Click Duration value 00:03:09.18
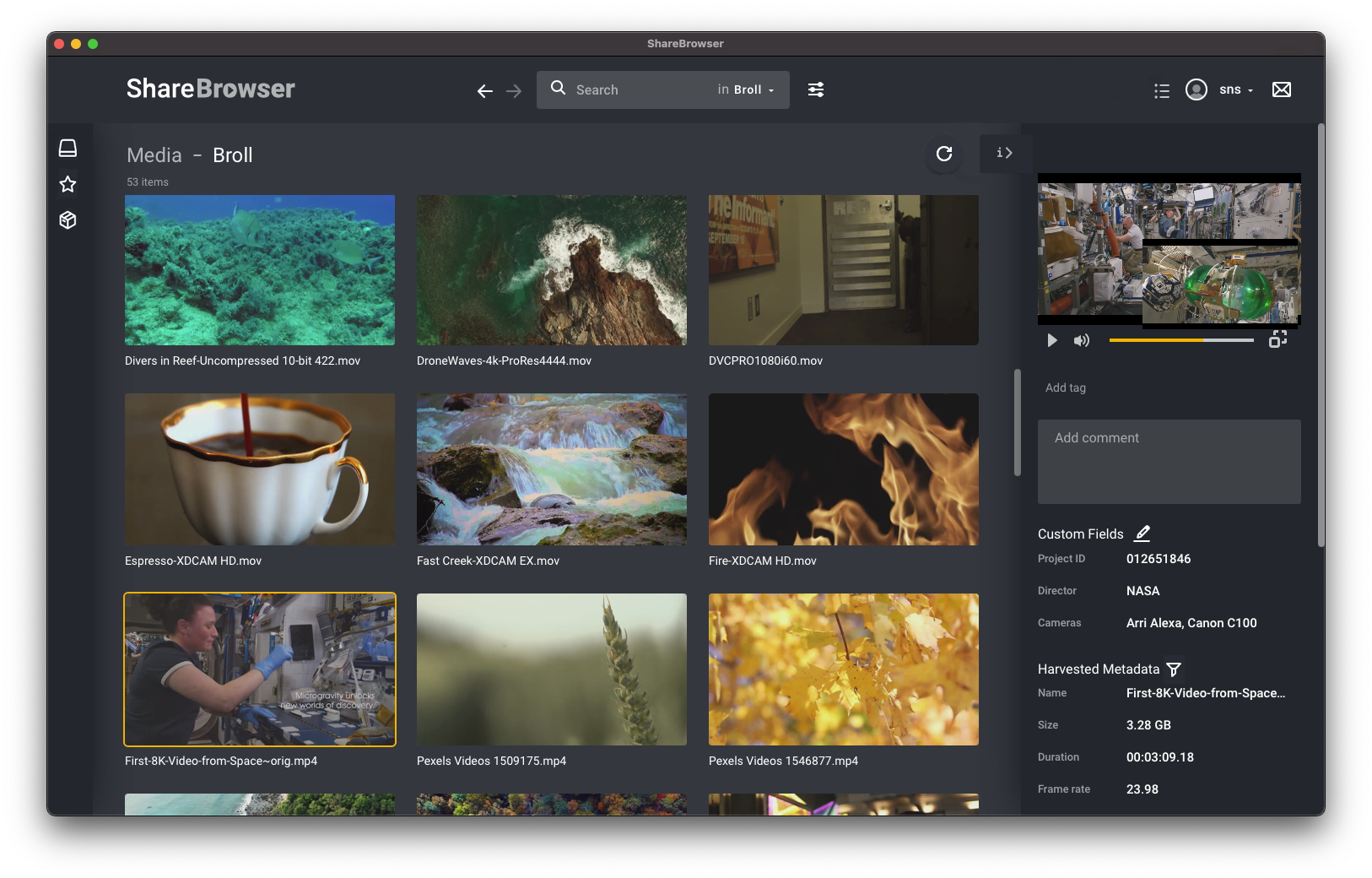The height and width of the screenshot is (878, 1372). point(1160,757)
